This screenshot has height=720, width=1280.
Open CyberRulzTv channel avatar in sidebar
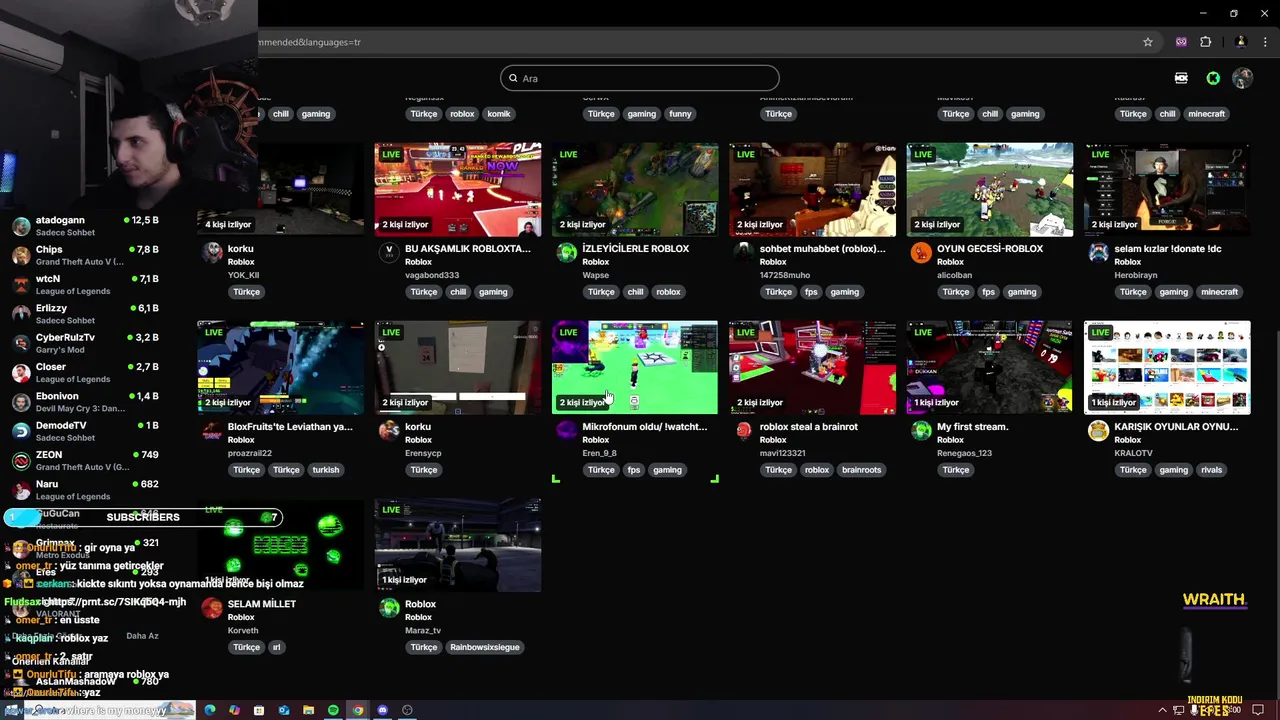(21, 343)
